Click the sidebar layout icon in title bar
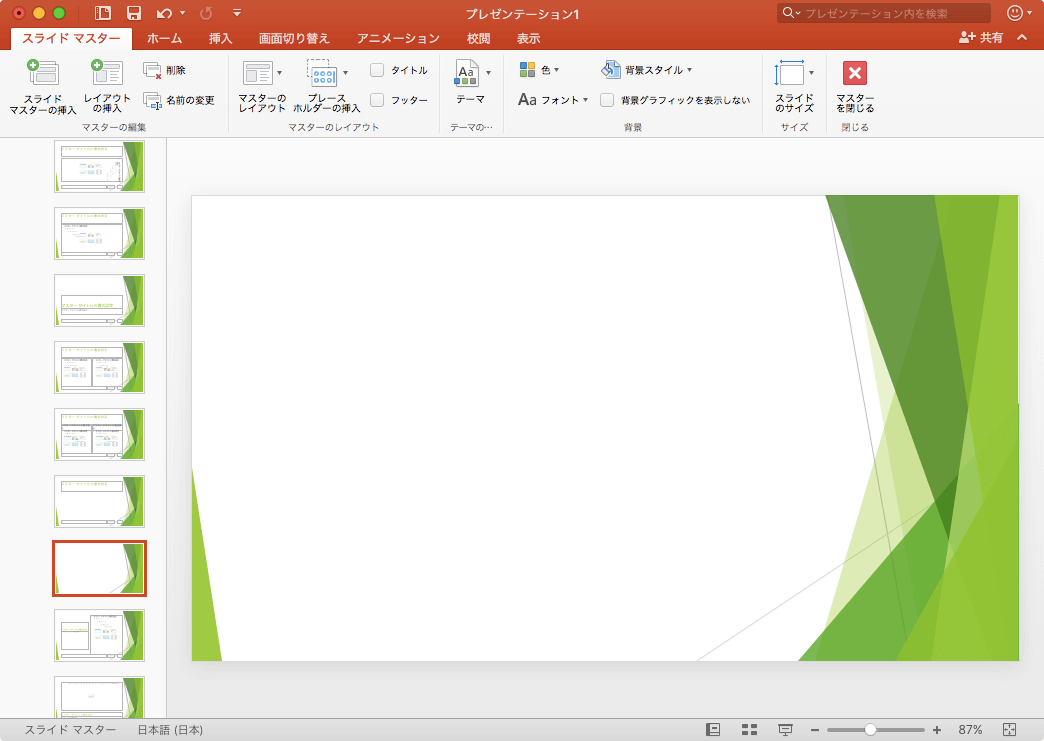Image resolution: width=1044 pixels, height=741 pixels. click(103, 13)
